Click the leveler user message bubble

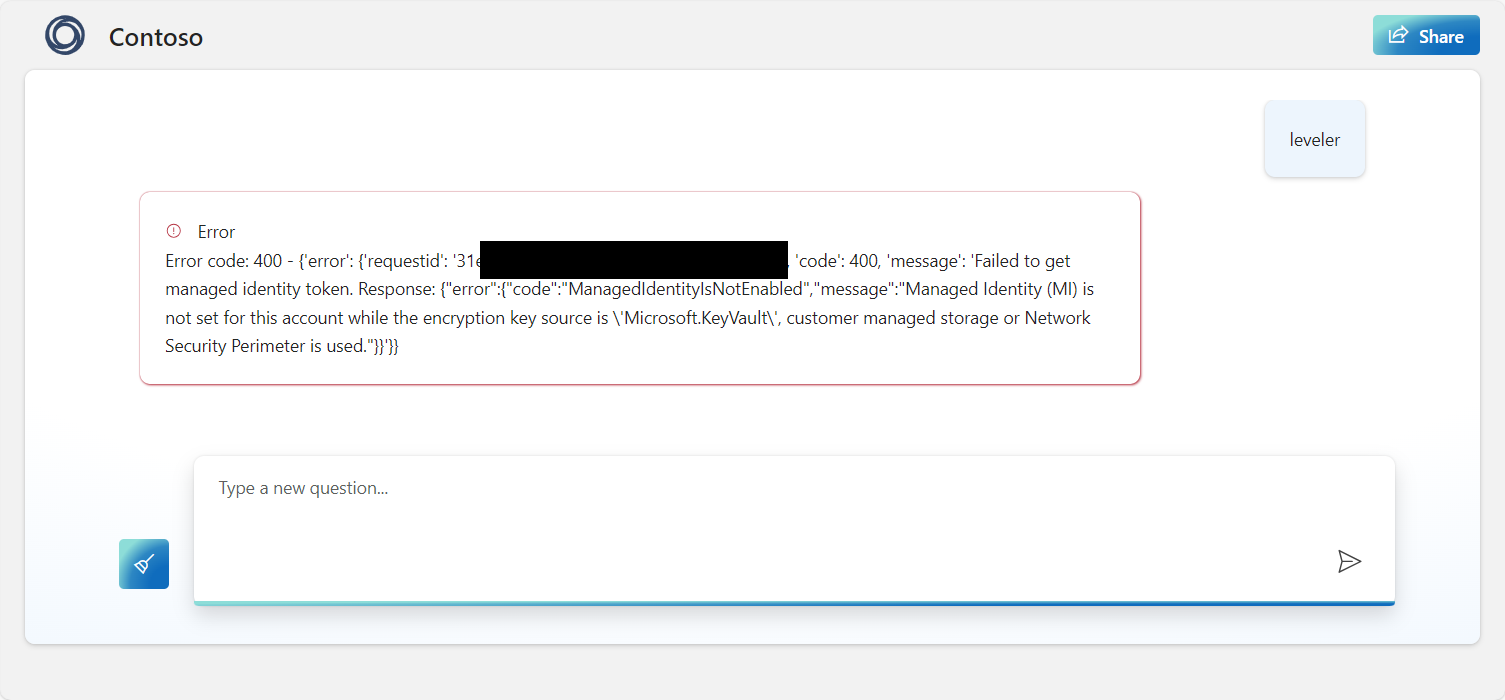coord(1314,139)
